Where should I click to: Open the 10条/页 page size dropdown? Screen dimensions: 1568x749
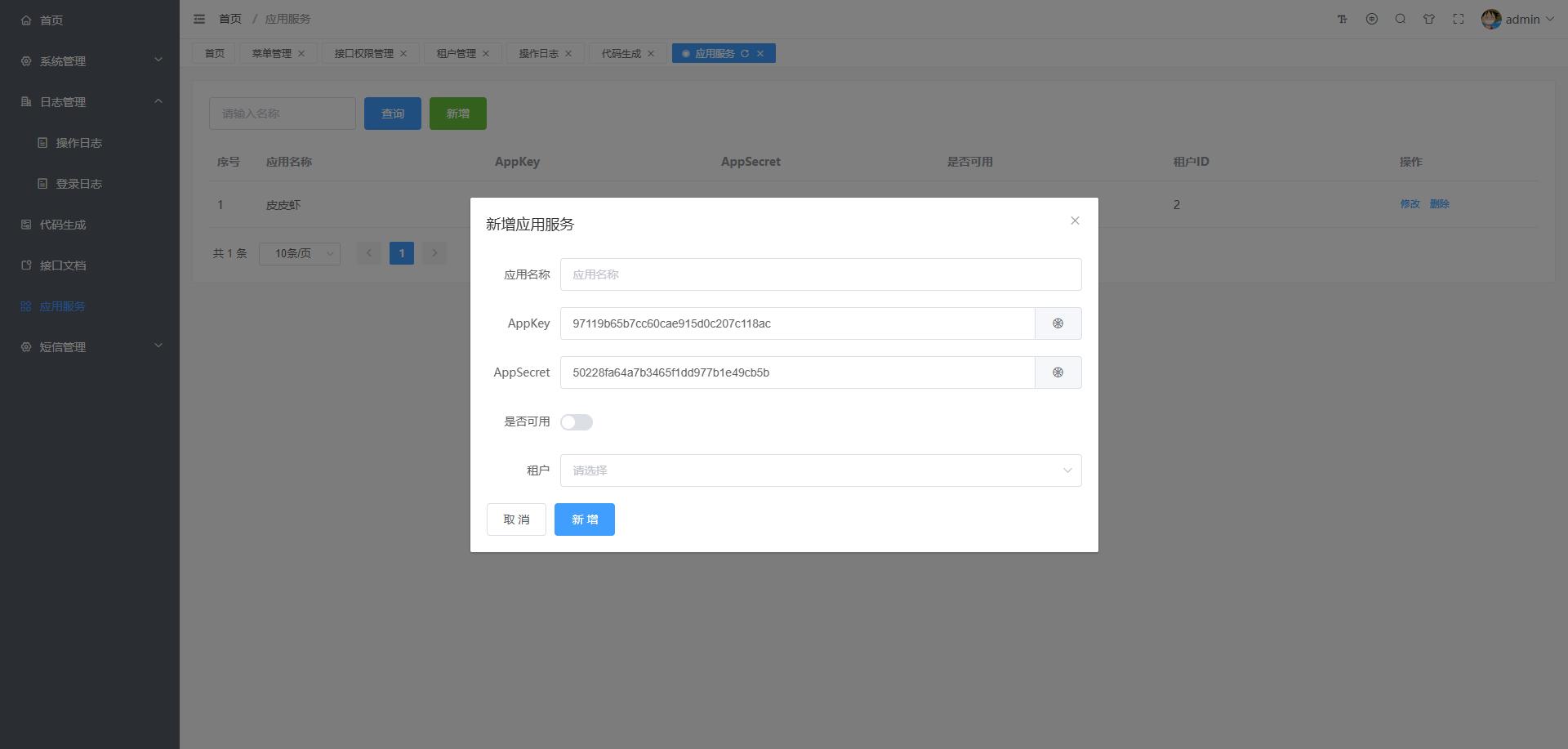point(300,253)
